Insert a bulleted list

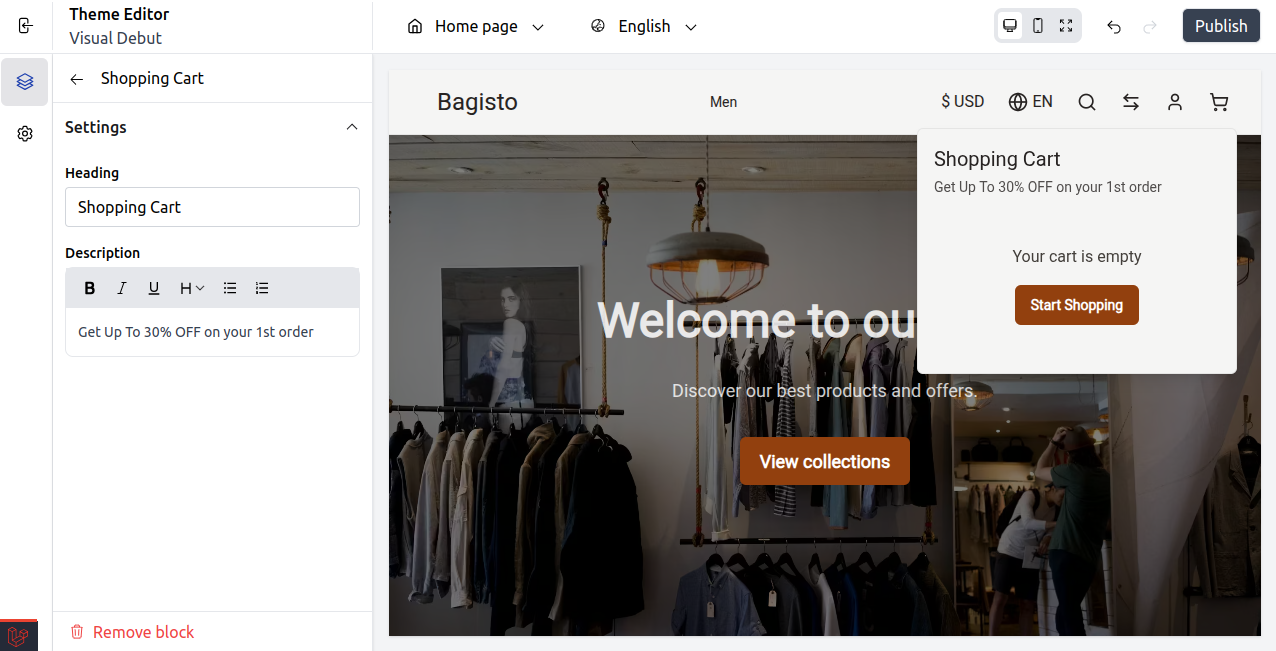[230, 288]
